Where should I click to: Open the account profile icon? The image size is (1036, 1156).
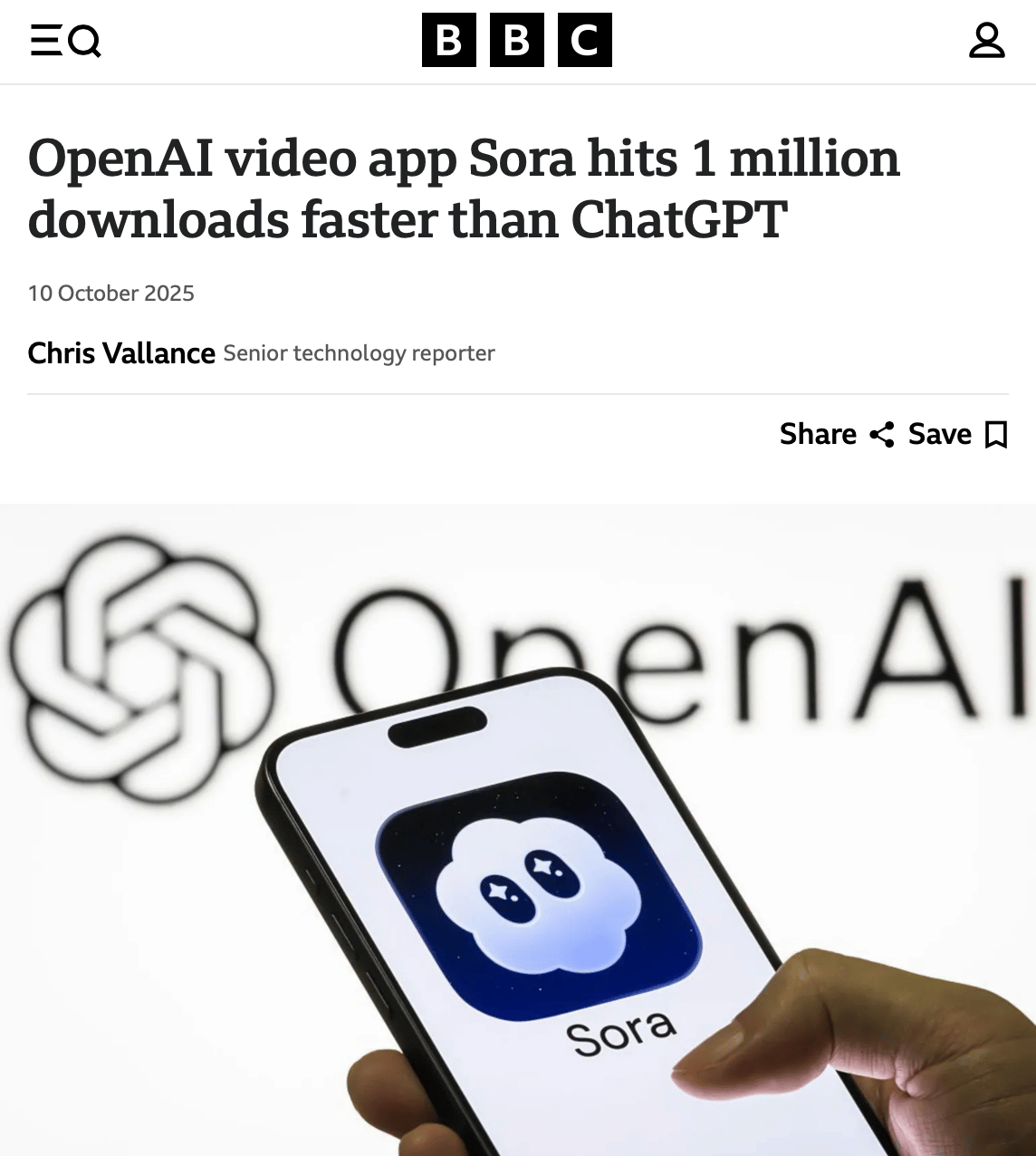tap(986, 41)
